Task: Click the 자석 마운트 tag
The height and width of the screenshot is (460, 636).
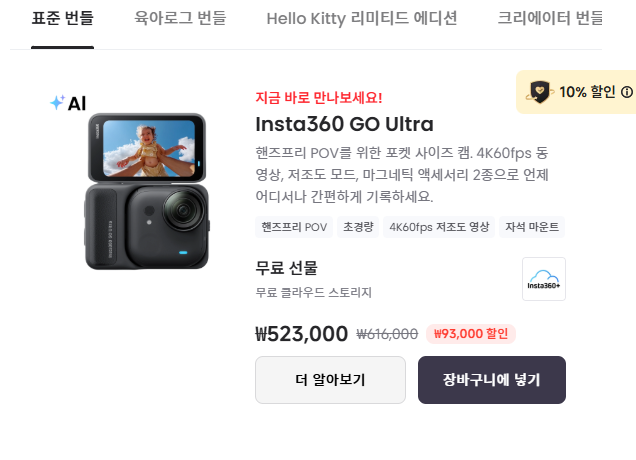Action: [532, 227]
